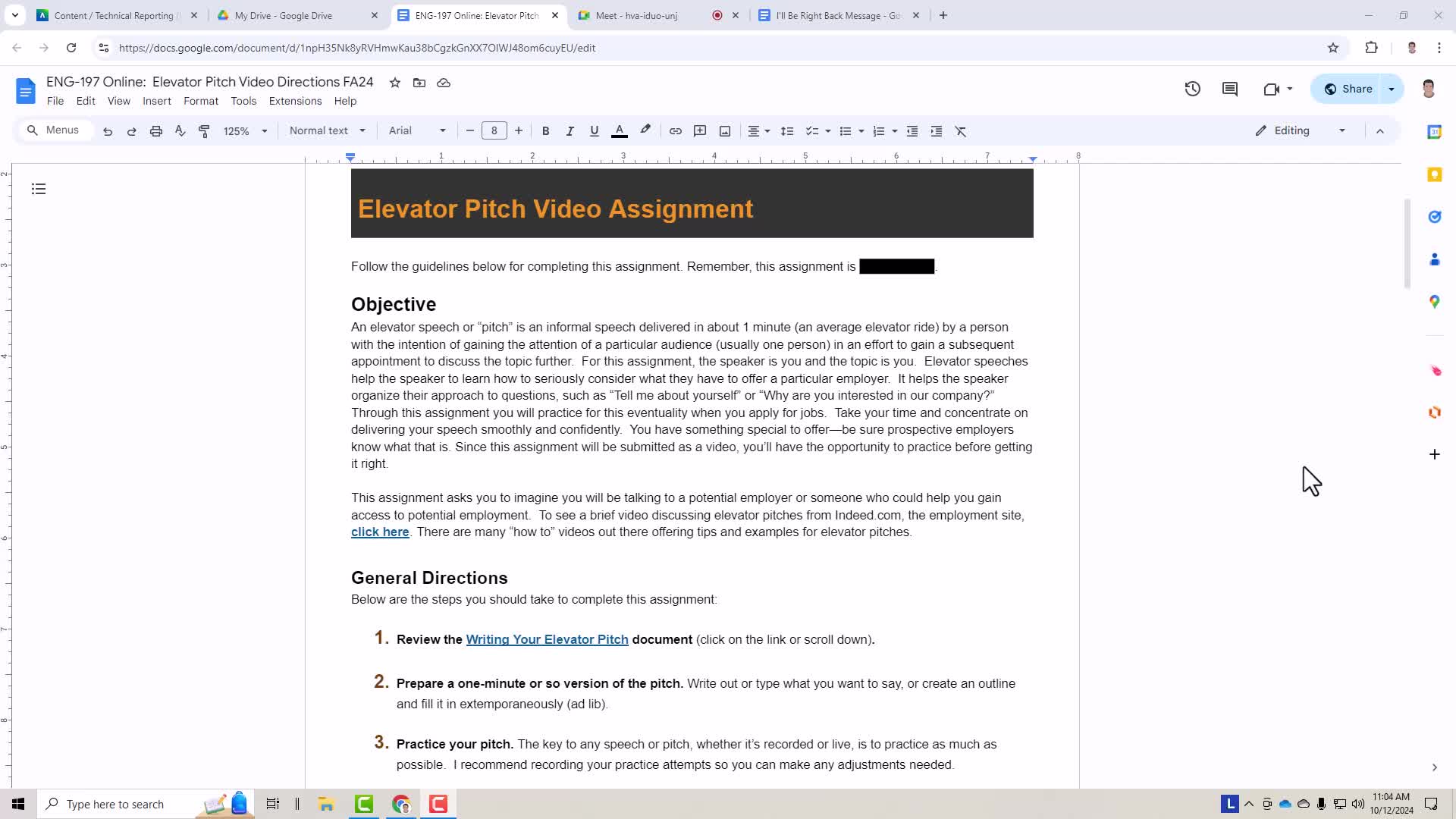Insert a link using the chain icon
This screenshot has height=819, width=1456.
tap(675, 131)
